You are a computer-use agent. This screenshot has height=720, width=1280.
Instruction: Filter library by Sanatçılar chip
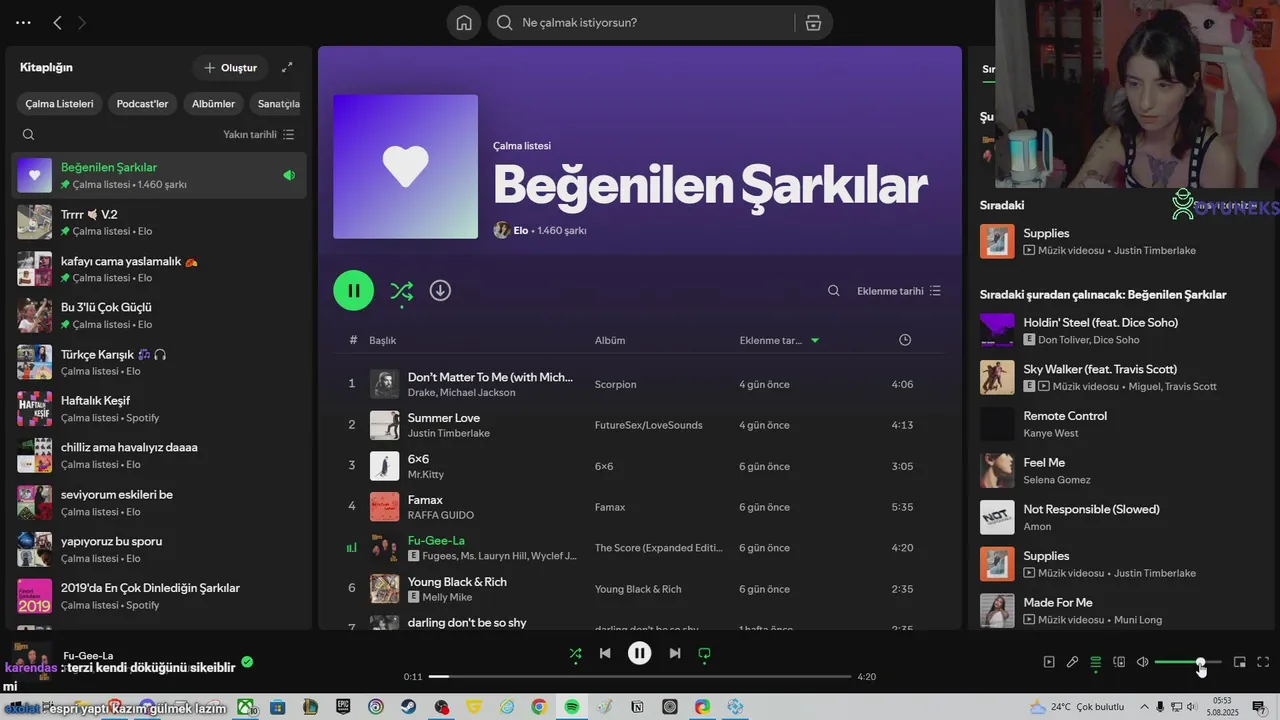point(277,103)
